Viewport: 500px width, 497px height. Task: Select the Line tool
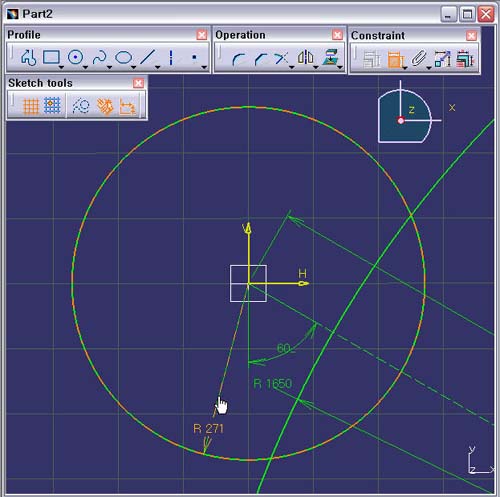point(147,57)
